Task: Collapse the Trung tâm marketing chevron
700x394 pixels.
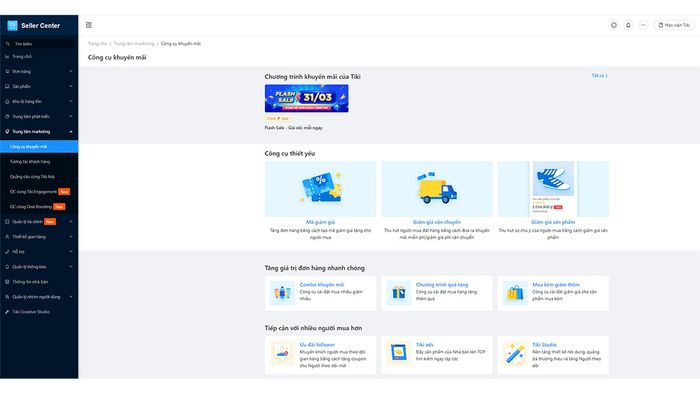Action: click(x=71, y=132)
